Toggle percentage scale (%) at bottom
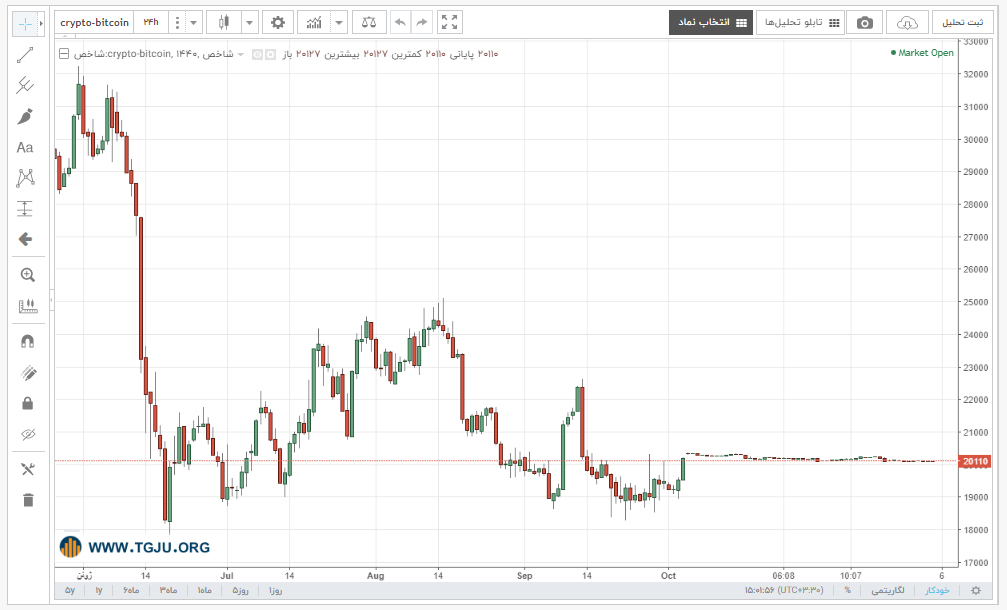 click(x=847, y=590)
